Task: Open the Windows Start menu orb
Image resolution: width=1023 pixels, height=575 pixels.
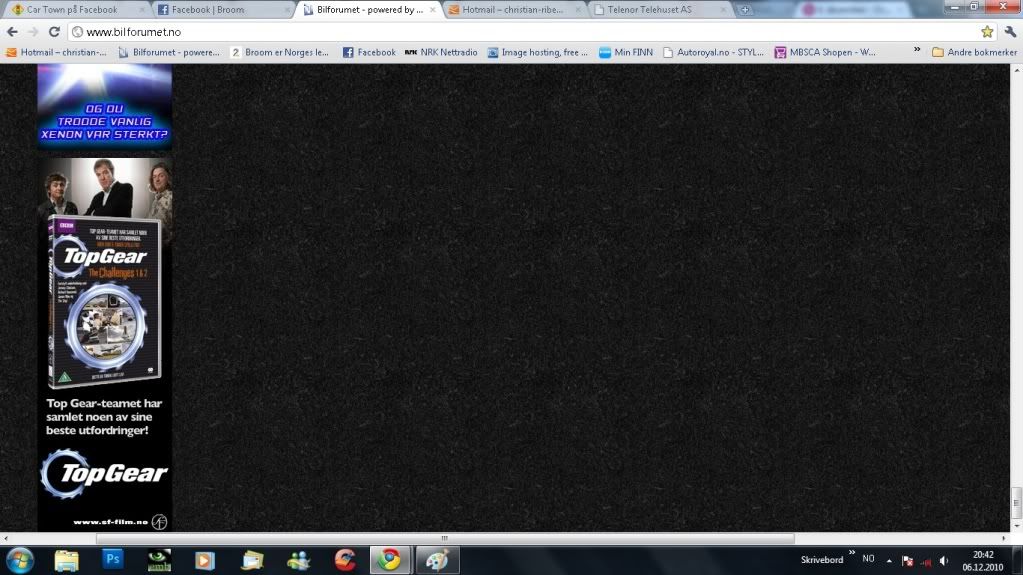Action: pyautogui.click(x=20, y=559)
